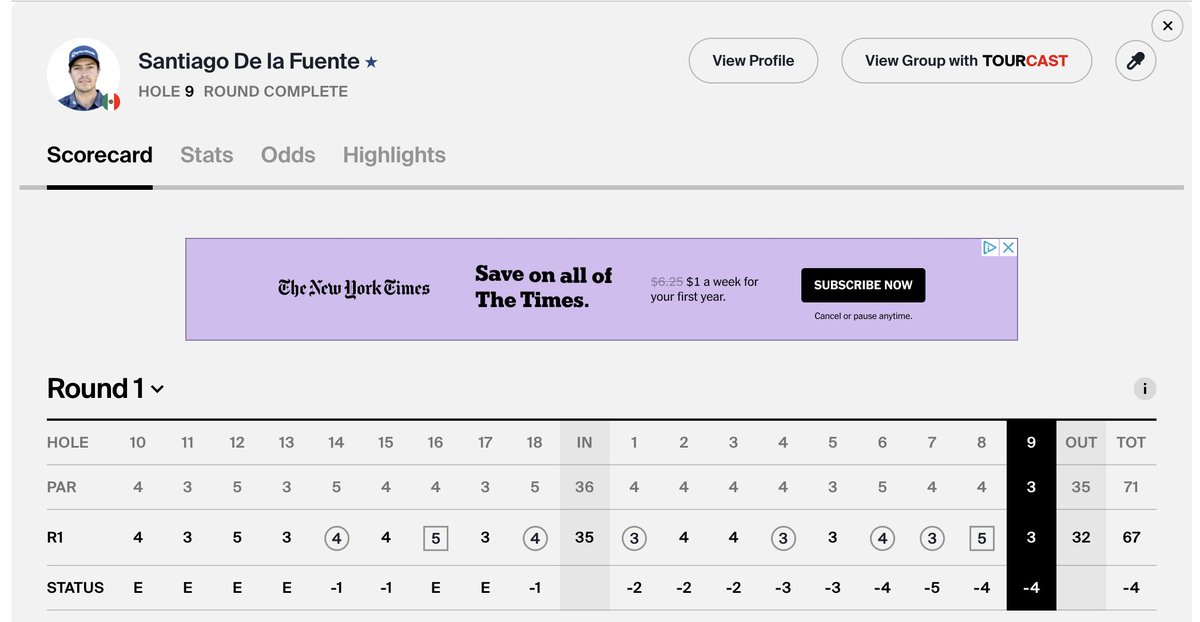Click circled birdie 3 on hole 4
Image resolution: width=1200 pixels, height=622 pixels.
point(783,538)
